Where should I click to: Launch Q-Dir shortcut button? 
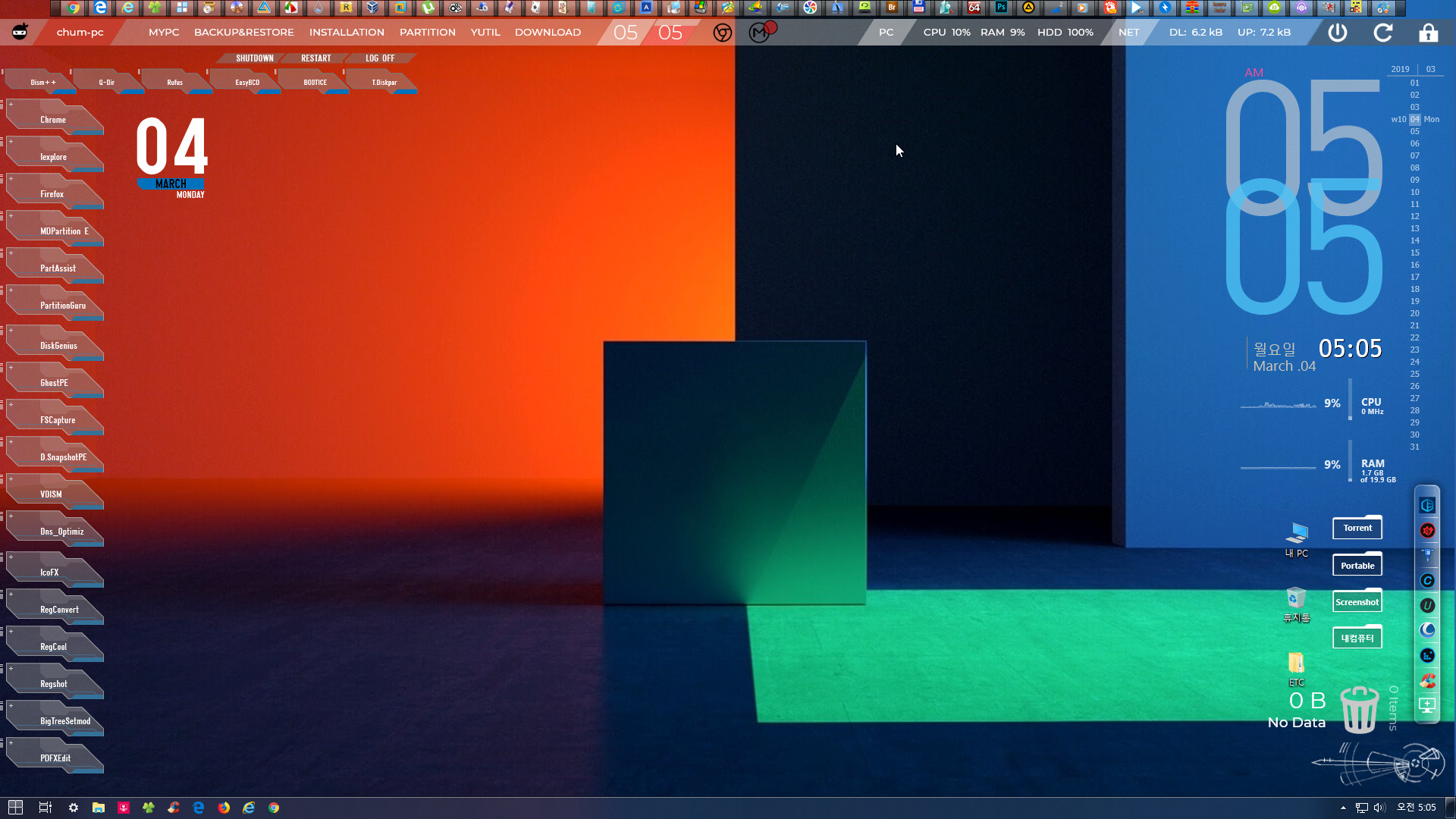click(x=107, y=82)
